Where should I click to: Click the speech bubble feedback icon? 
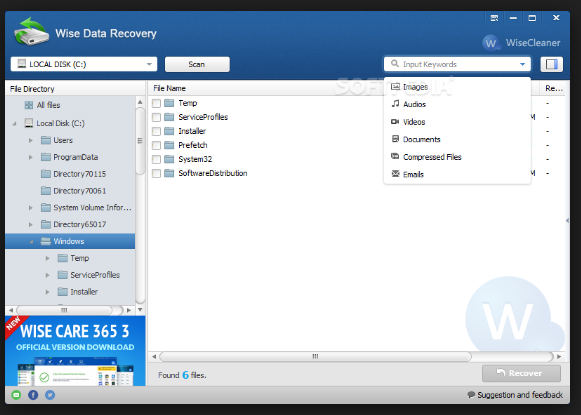pos(471,395)
